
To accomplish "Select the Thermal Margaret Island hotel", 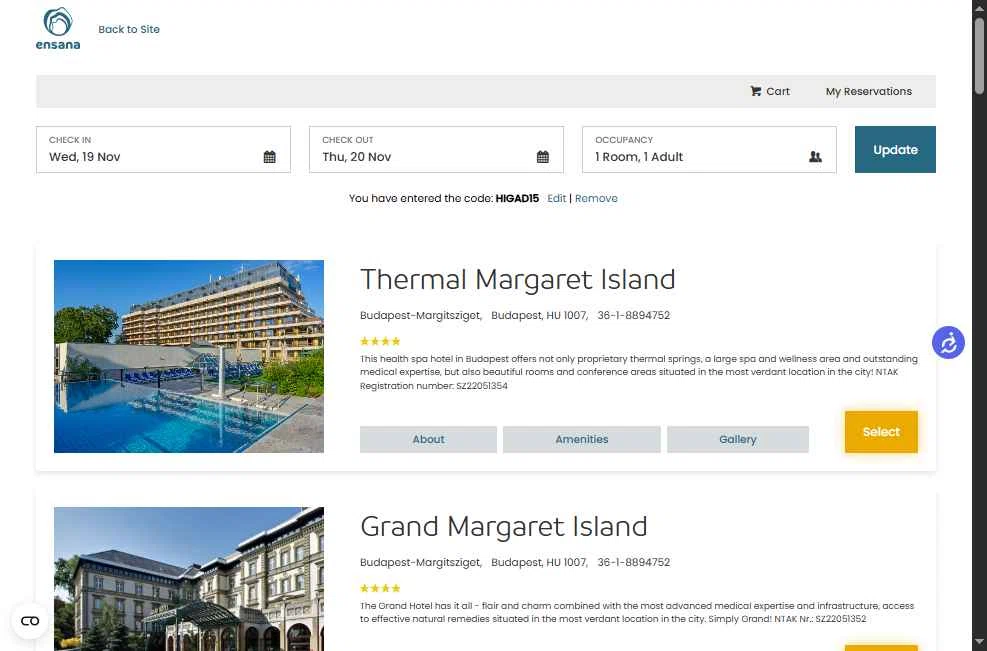I will click(x=881, y=432).
